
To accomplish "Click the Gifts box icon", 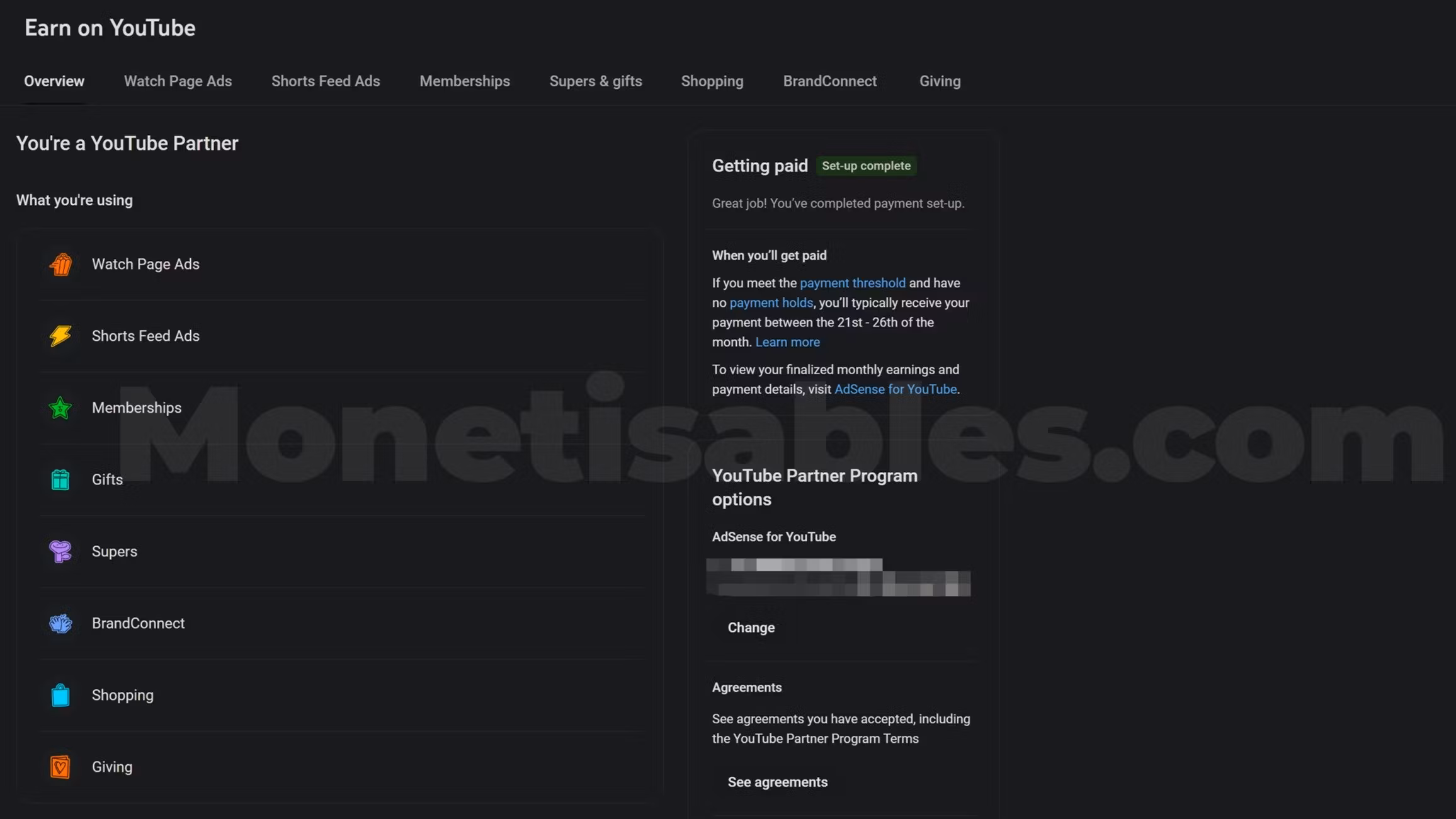I will 60,480.
